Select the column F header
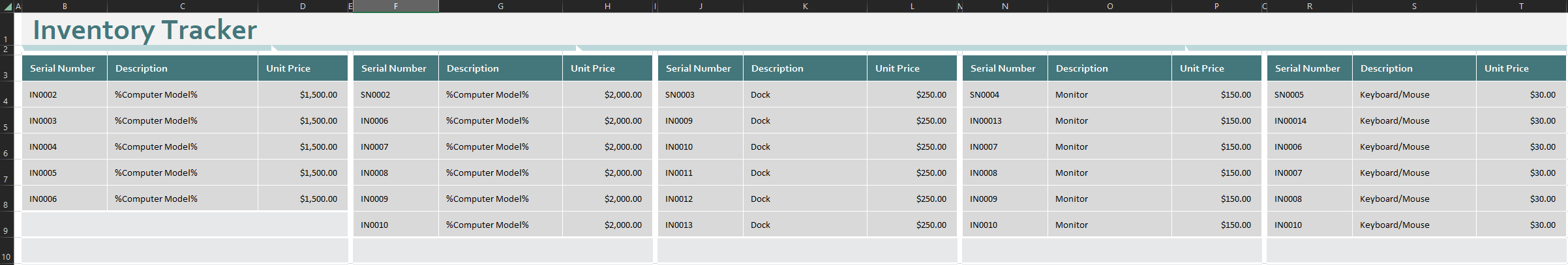This screenshot has height=265, width=1568. (395, 7)
